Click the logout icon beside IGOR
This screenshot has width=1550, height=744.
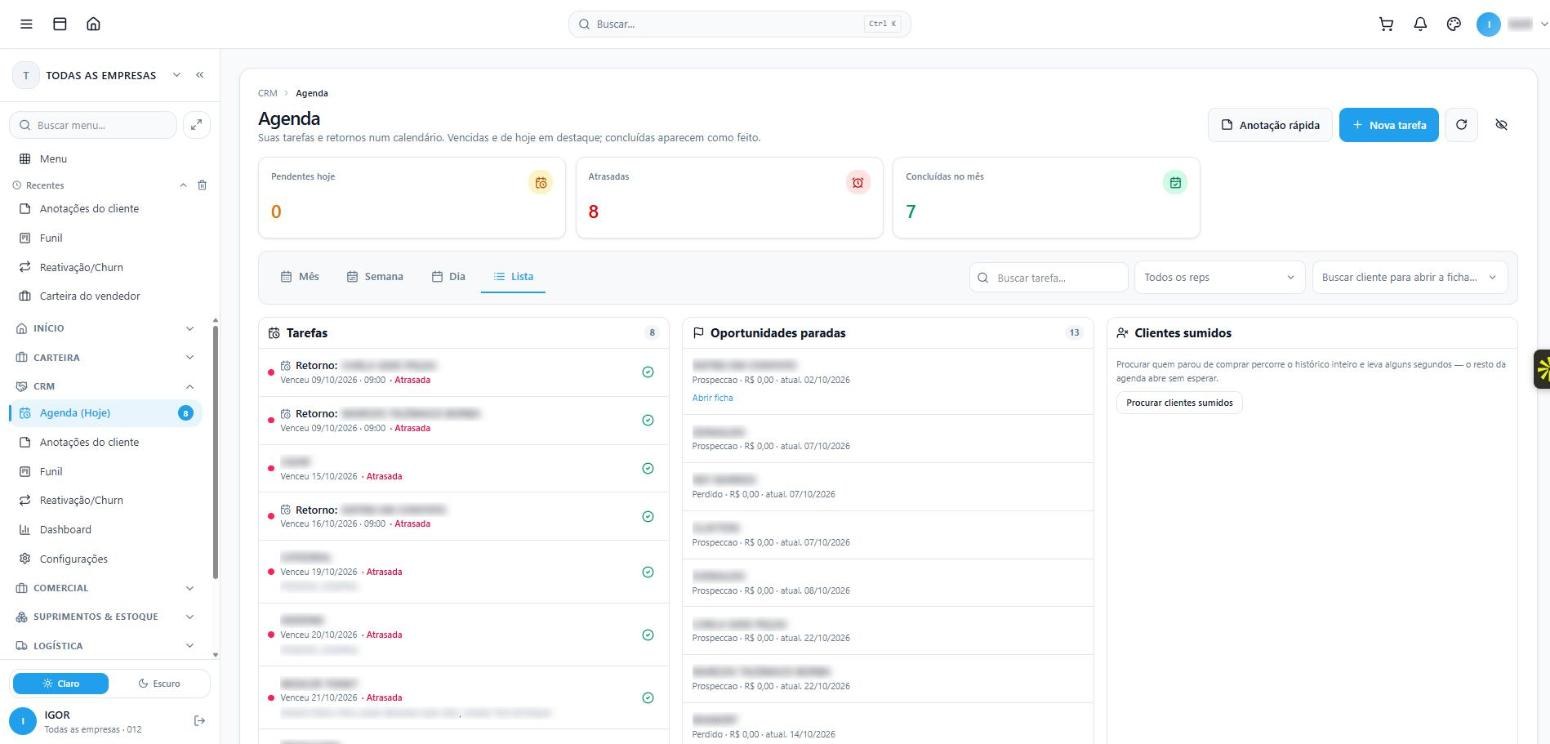pyautogui.click(x=199, y=721)
